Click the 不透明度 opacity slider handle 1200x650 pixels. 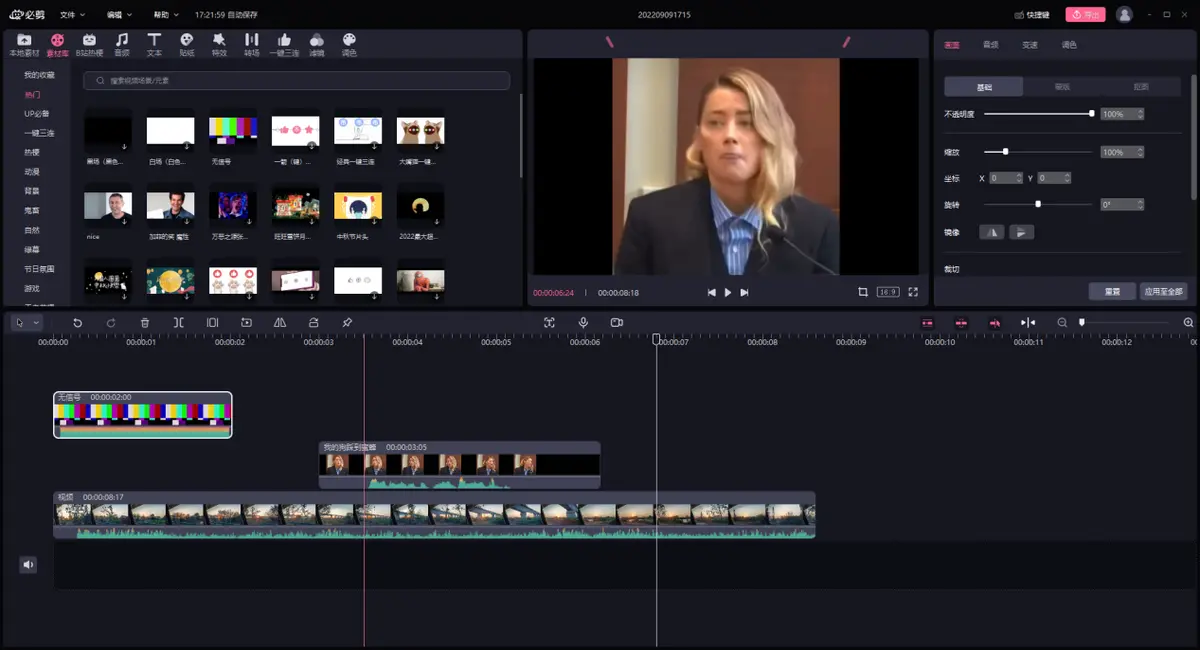coord(1091,114)
